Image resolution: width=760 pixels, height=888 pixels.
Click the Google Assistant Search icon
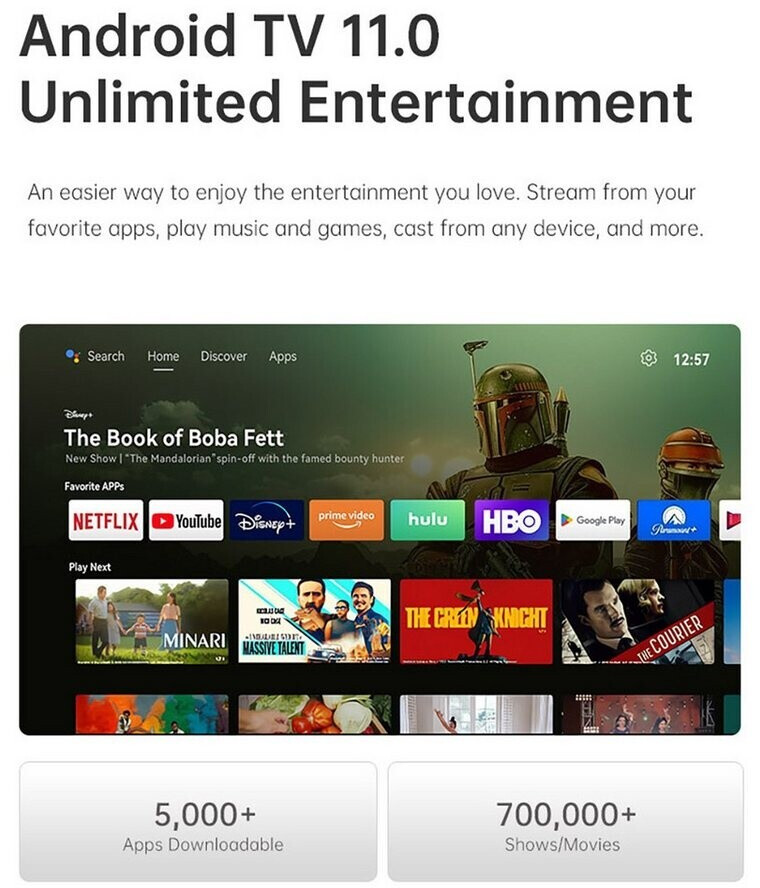pyautogui.click(x=72, y=356)
